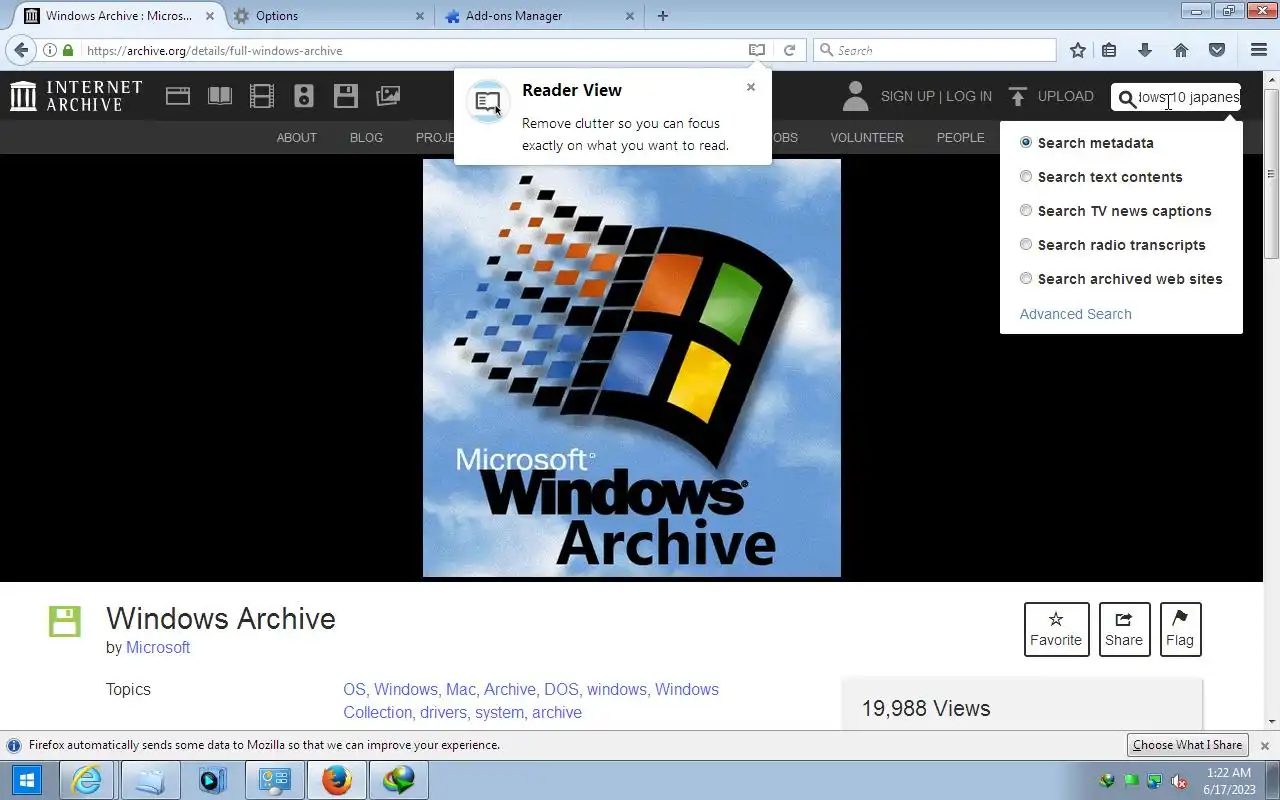
Task: Click the upload arrow icon
Action: [1018, 97]
